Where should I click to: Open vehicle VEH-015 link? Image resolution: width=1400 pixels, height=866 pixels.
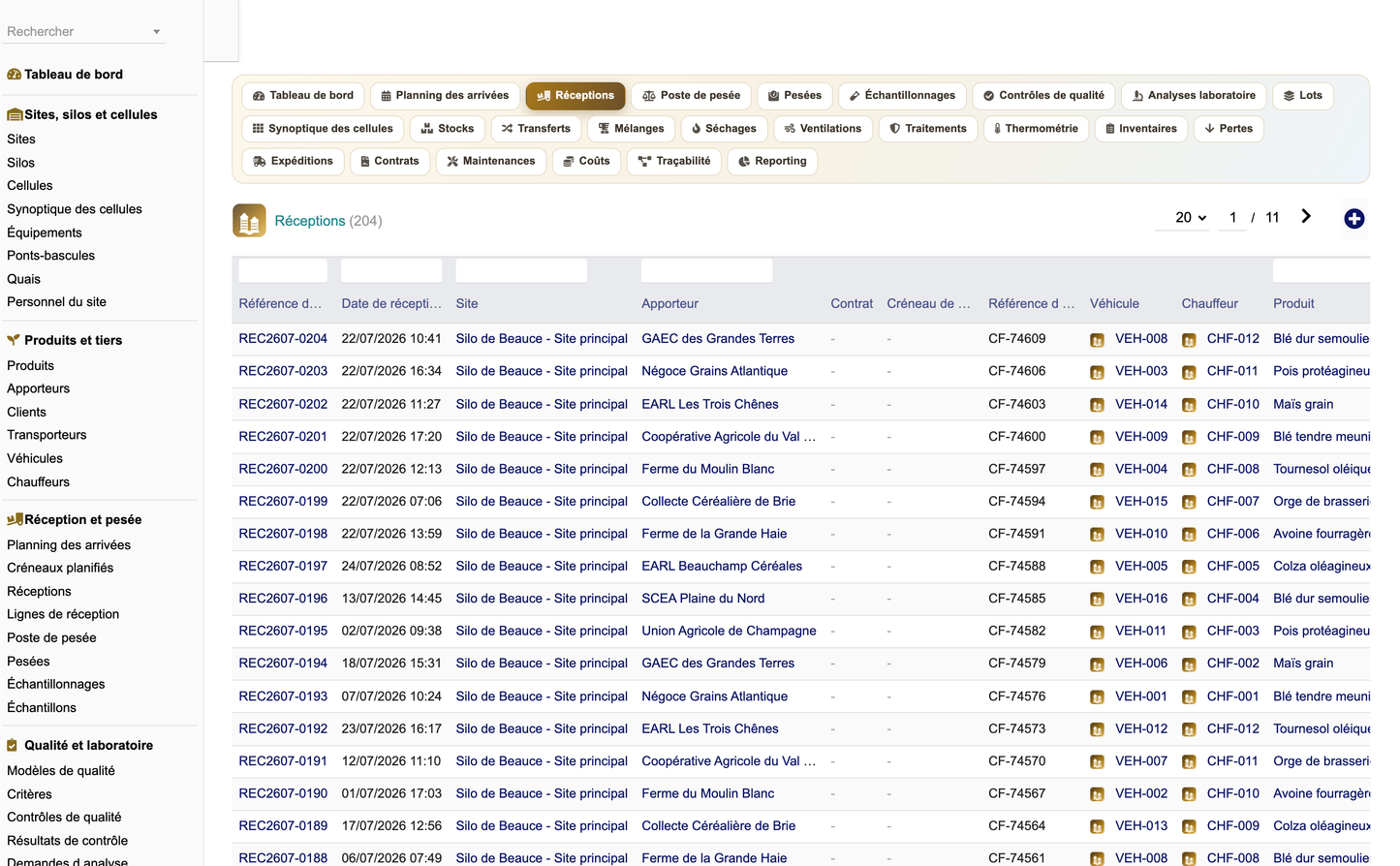[x=1141, y=502]
